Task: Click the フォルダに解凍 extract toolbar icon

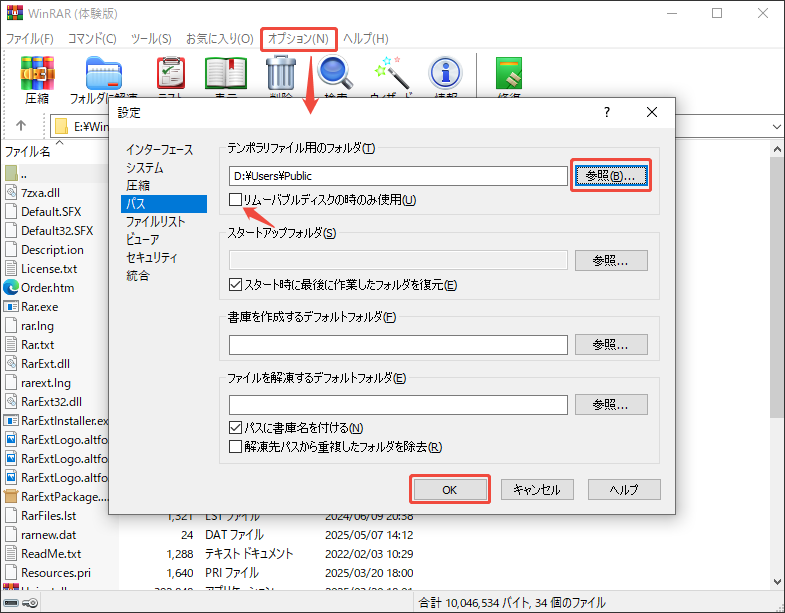Action: (104, 74)
